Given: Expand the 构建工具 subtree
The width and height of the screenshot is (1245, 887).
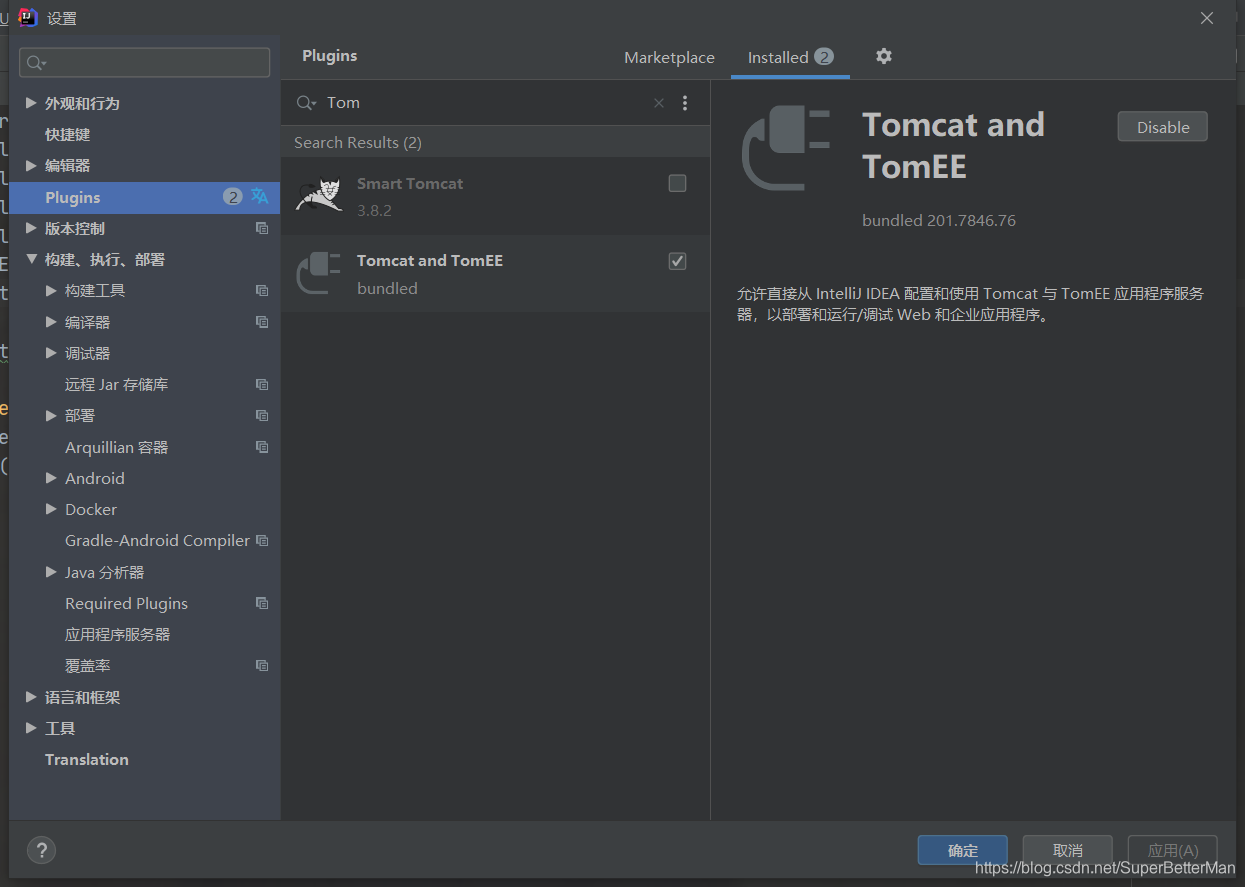Looking at the screenshot, I should pos(52,290).
